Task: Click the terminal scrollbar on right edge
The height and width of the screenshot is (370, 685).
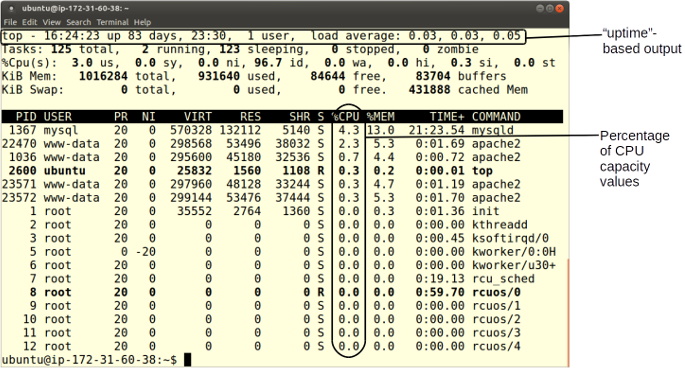Action: pos(568,313)
